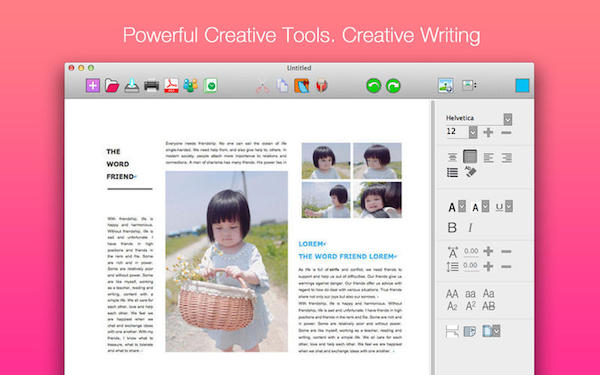Expand the underline style dropdown
The image size is (600, 375).
pos(509,206)
